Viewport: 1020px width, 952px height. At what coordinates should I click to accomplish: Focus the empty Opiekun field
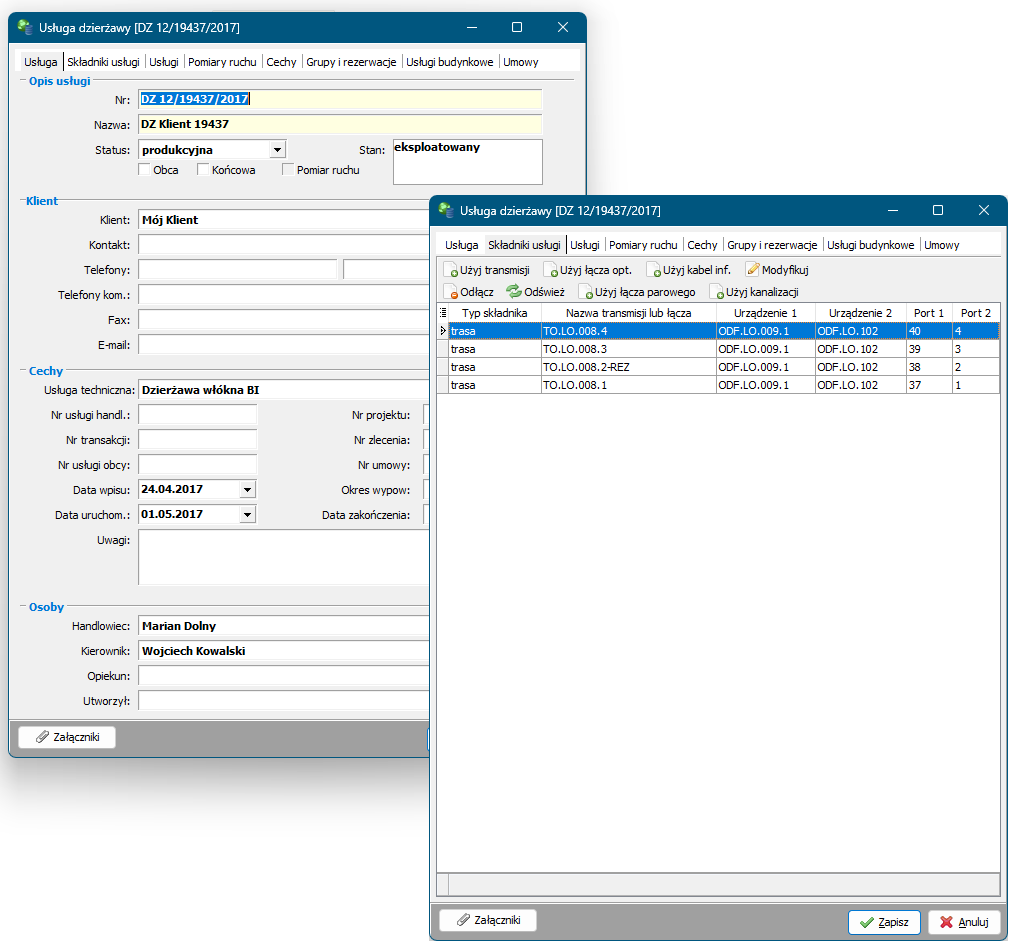284,676
